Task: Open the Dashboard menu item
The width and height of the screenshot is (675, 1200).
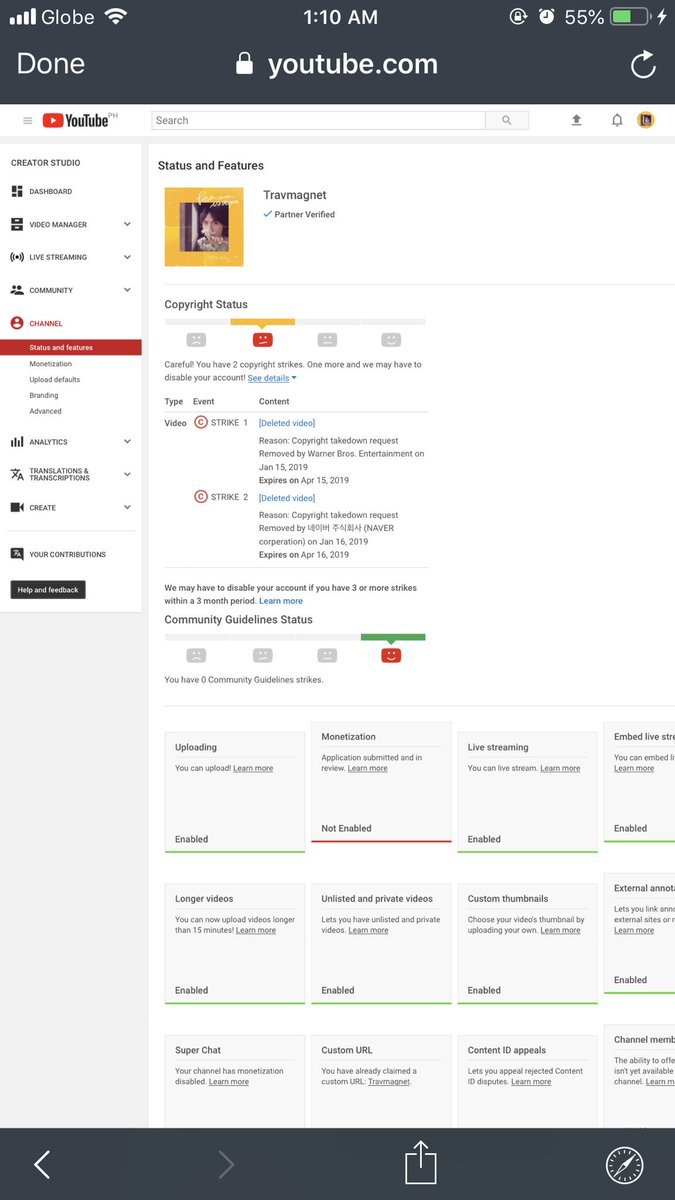Action: pos(51,191)
